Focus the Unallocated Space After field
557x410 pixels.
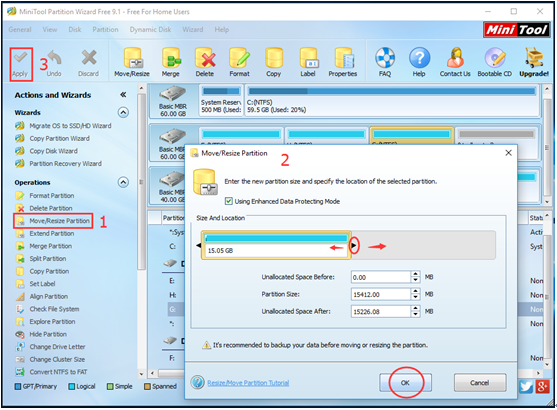pyautogui.click(x=381, y=312)
